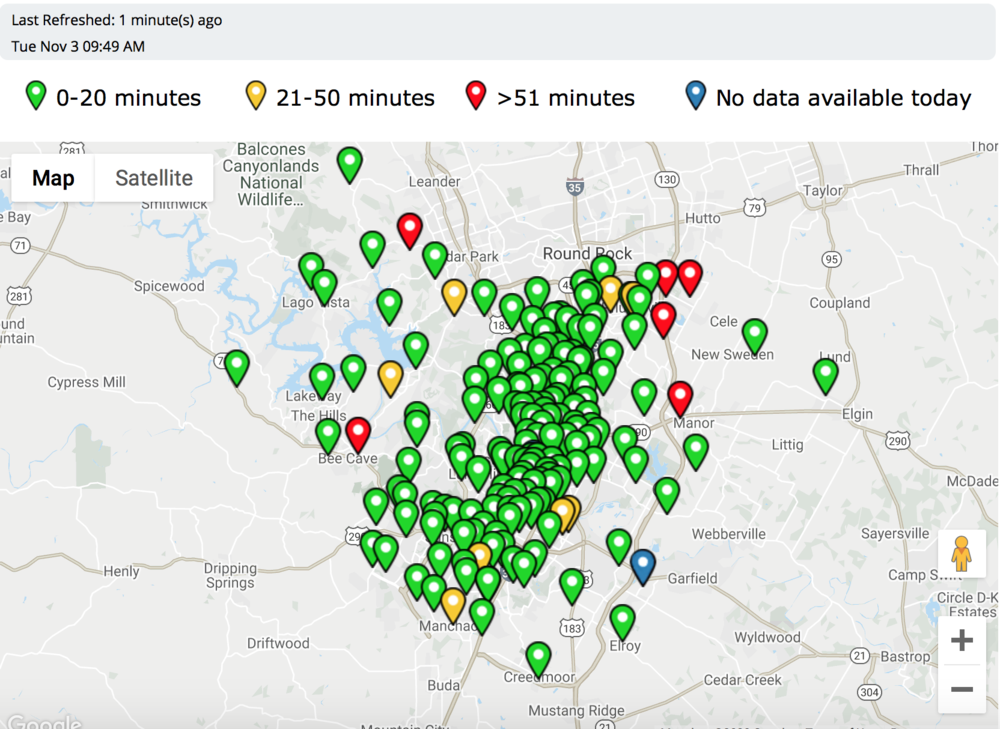Select the green pin above New Sweden

point(755,334)
